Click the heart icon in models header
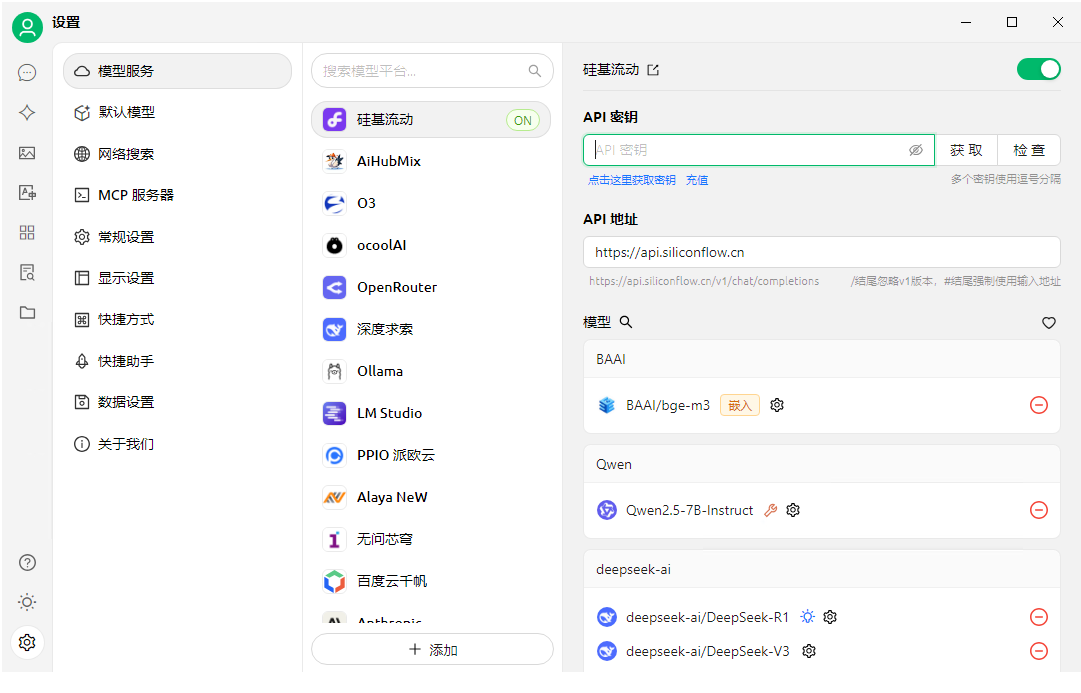Viewport: 1081px width, 693px height. [1049, 322]
